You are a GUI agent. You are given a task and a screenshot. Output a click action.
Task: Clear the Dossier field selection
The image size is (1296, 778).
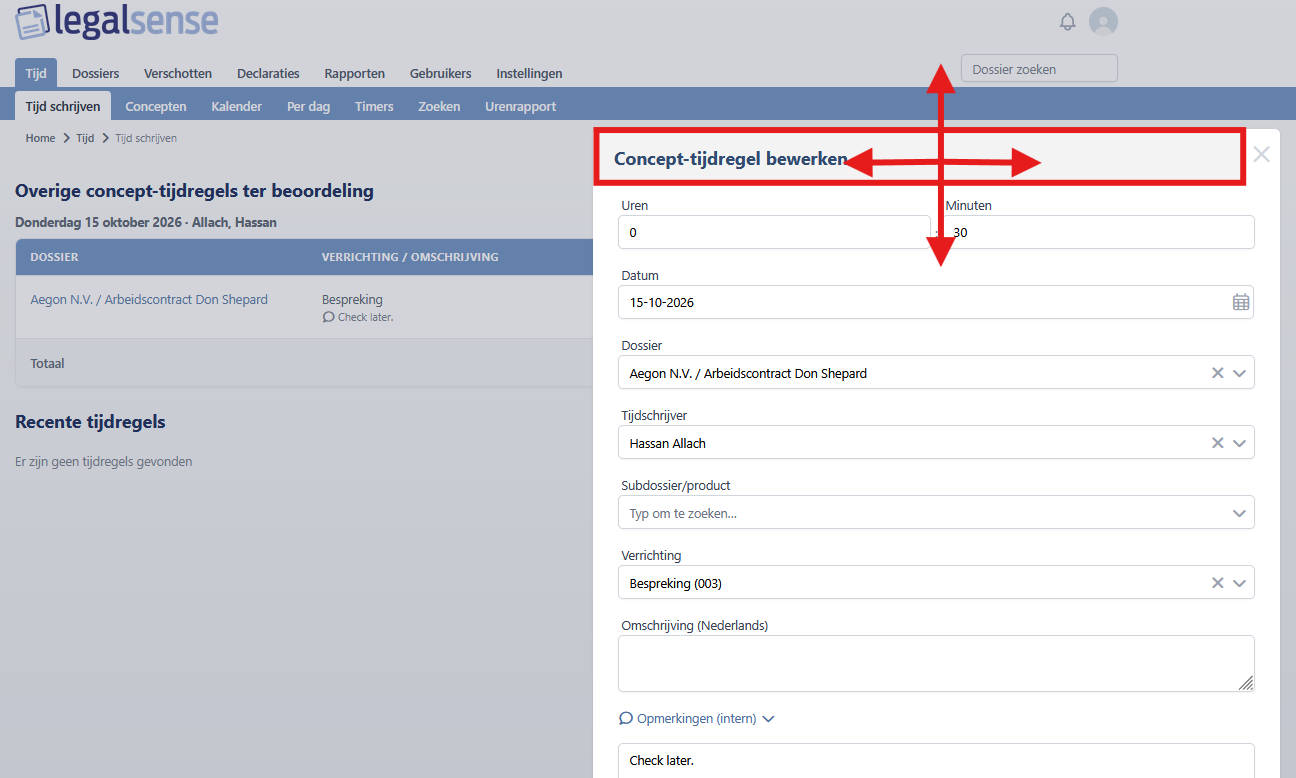(x=1217, y=373)
